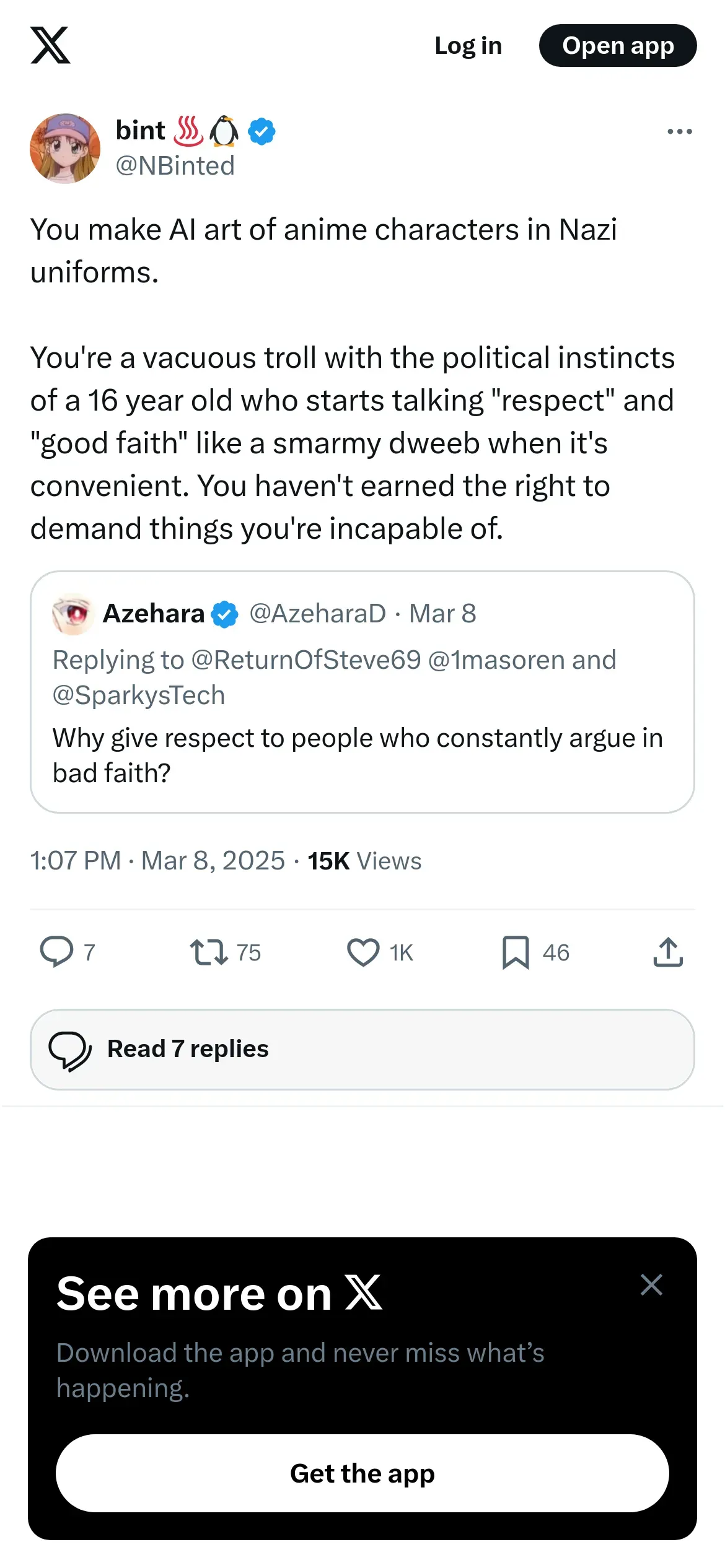The image size is (725, 1568).
Task: Click the share upload icon
Action: pos(668,952)
